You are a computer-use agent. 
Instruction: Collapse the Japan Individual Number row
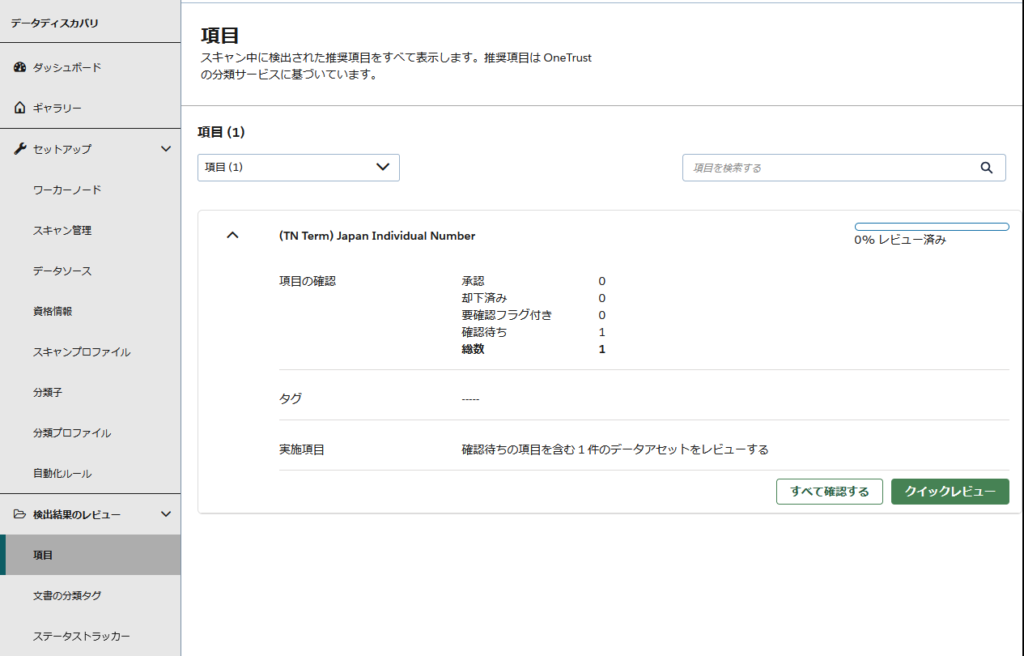pyautogui.click(x=233, y=235)
